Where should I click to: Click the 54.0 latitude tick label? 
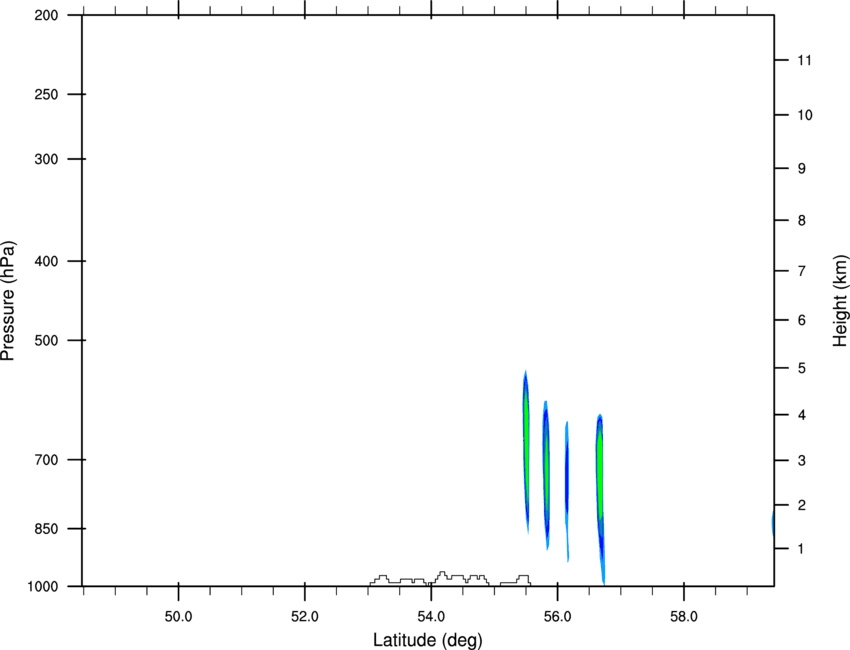[x=432, y=617]
